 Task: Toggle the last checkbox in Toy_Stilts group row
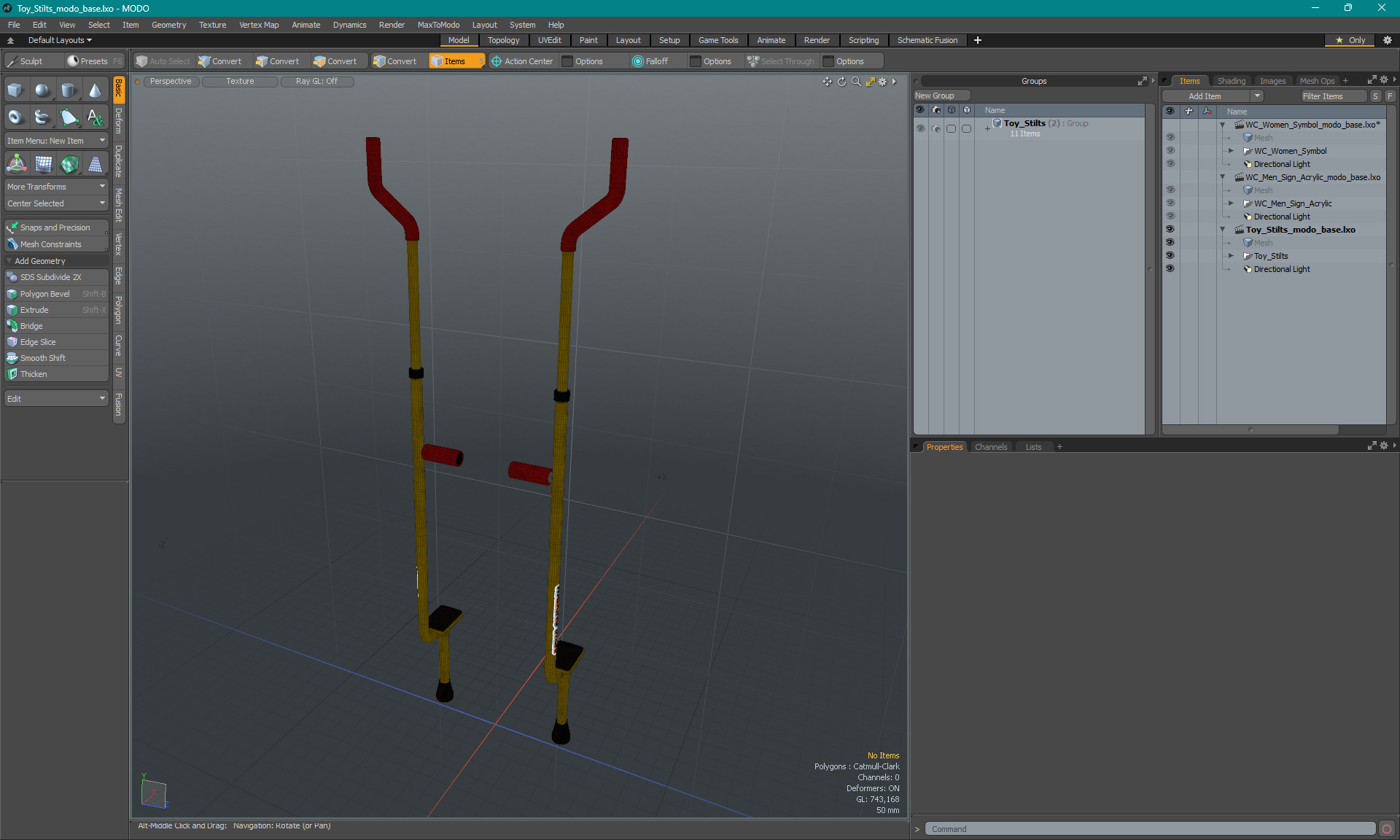pyautogui.click(x=967, y=128)
